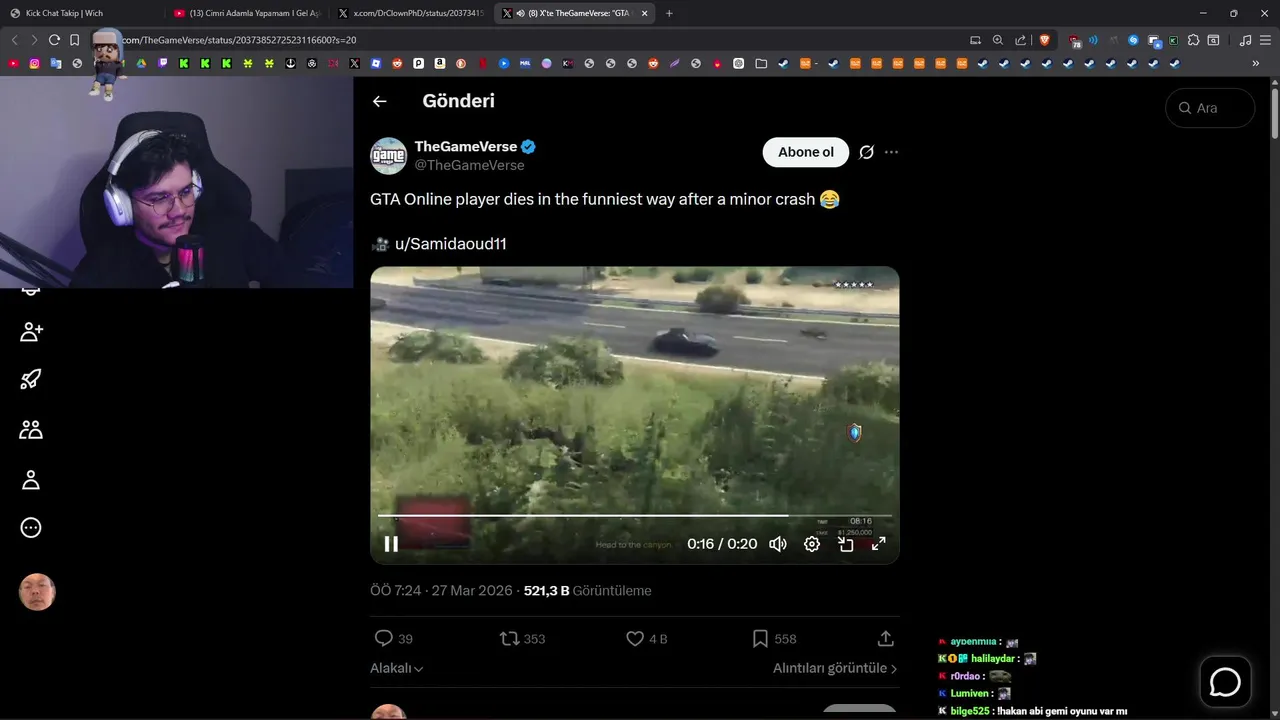Bookmark the post showing 558 saves
This screenshot has width=1280, height=720.
(760, 638)
